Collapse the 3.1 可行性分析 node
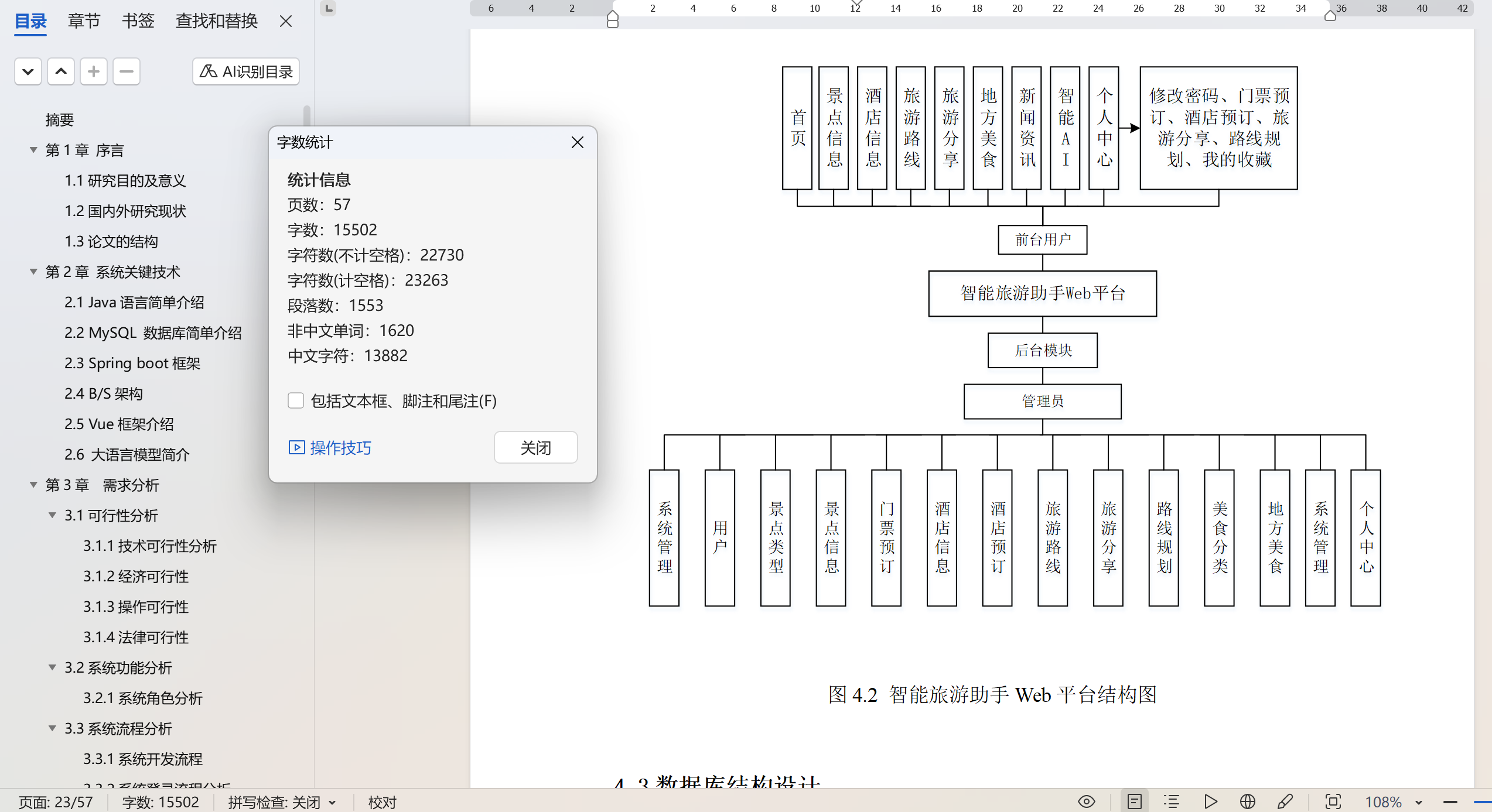This screenshot has height=812, width=1492. pyautogui.click(x=53, y=515)
